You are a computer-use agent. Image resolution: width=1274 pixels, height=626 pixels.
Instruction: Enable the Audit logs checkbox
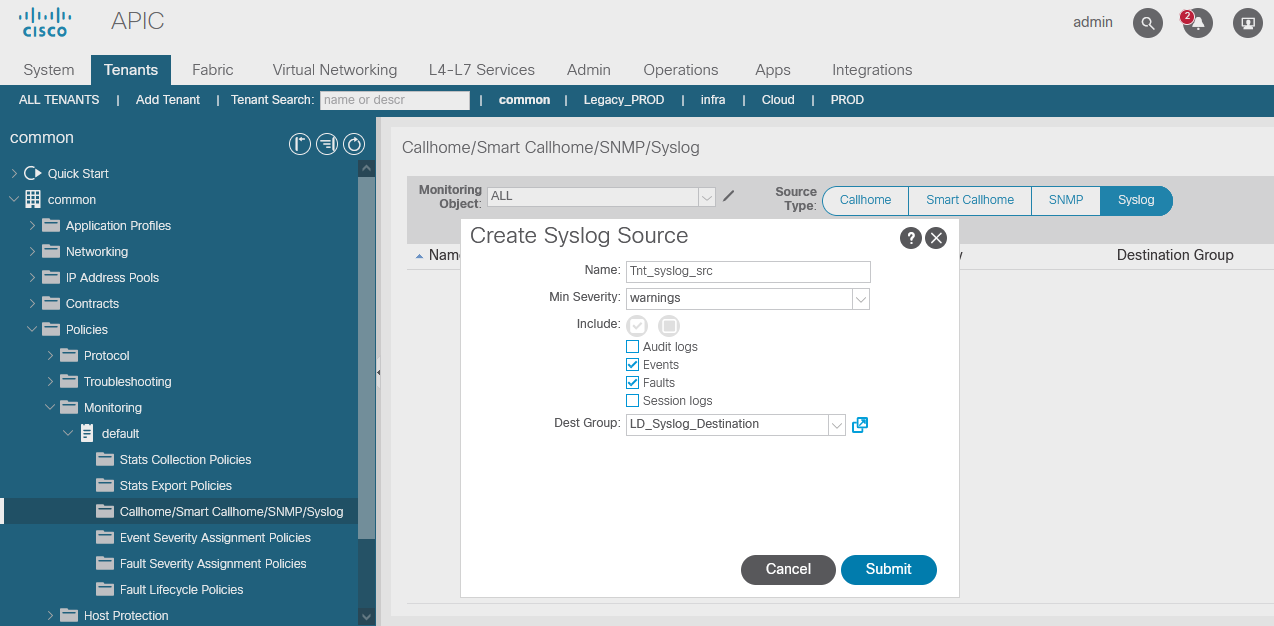pyautogui.click(x=632, y=347)
